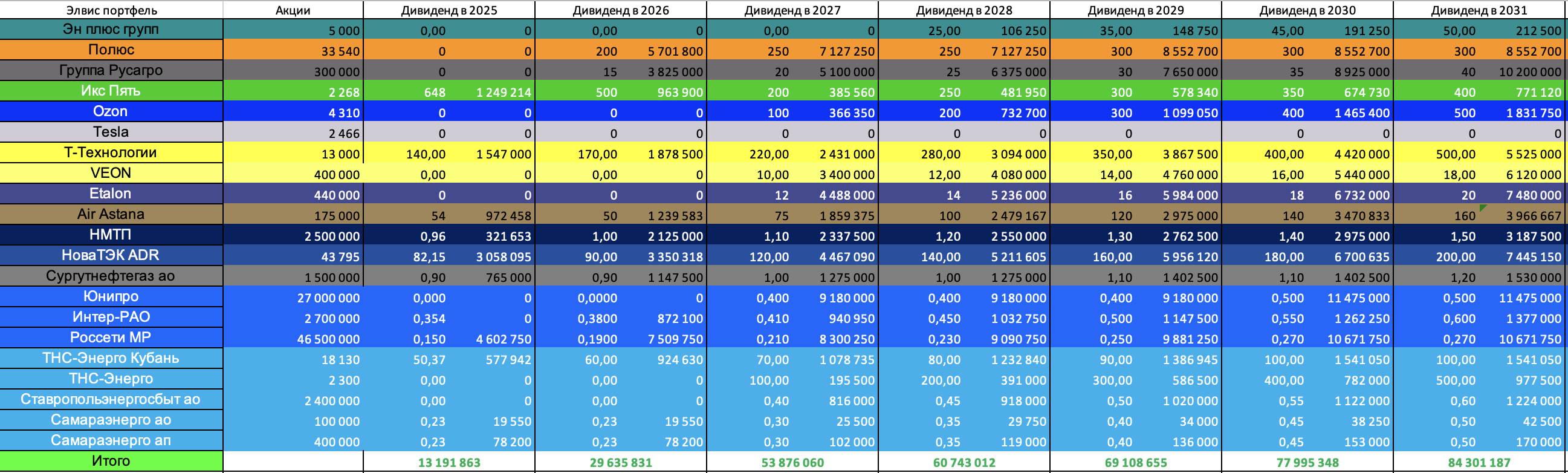Image resolution: width=1568 pixels, height=473 pixels.
Task: Select the Россети МР shares cell 46 500 000
Action: point(328,339)
